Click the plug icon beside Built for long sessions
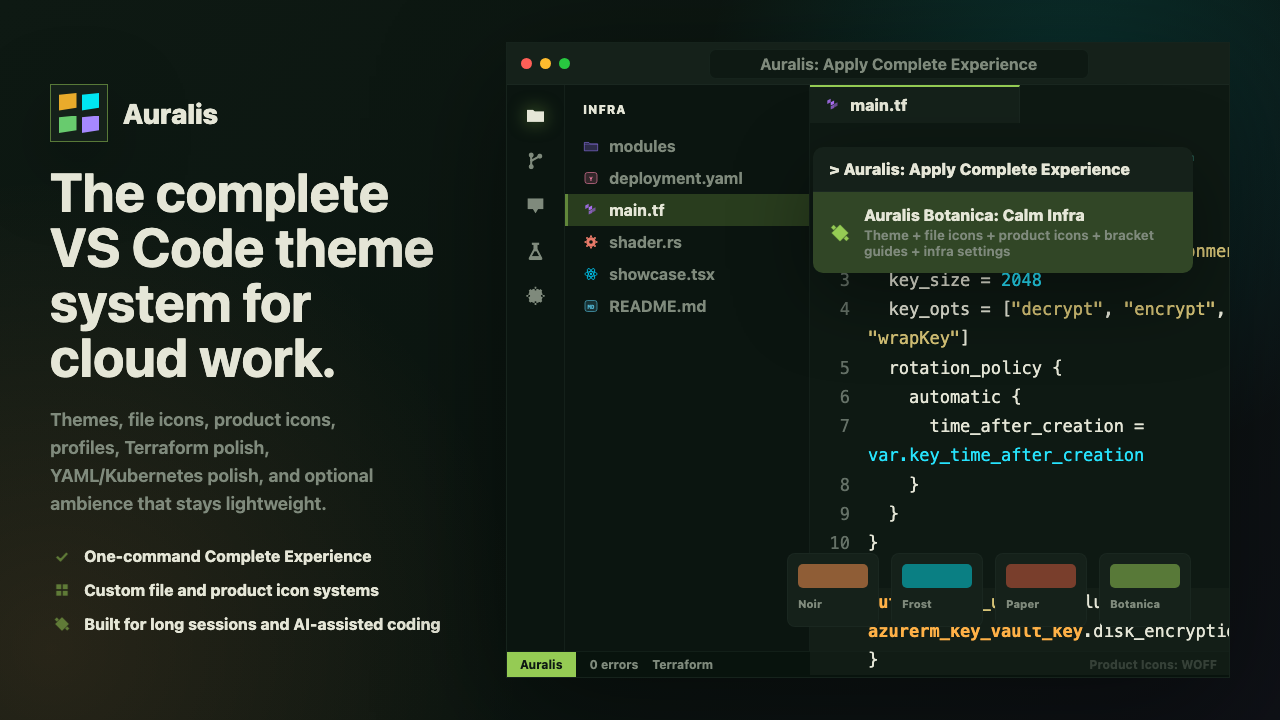1280x720 pixels. (62, 624)
